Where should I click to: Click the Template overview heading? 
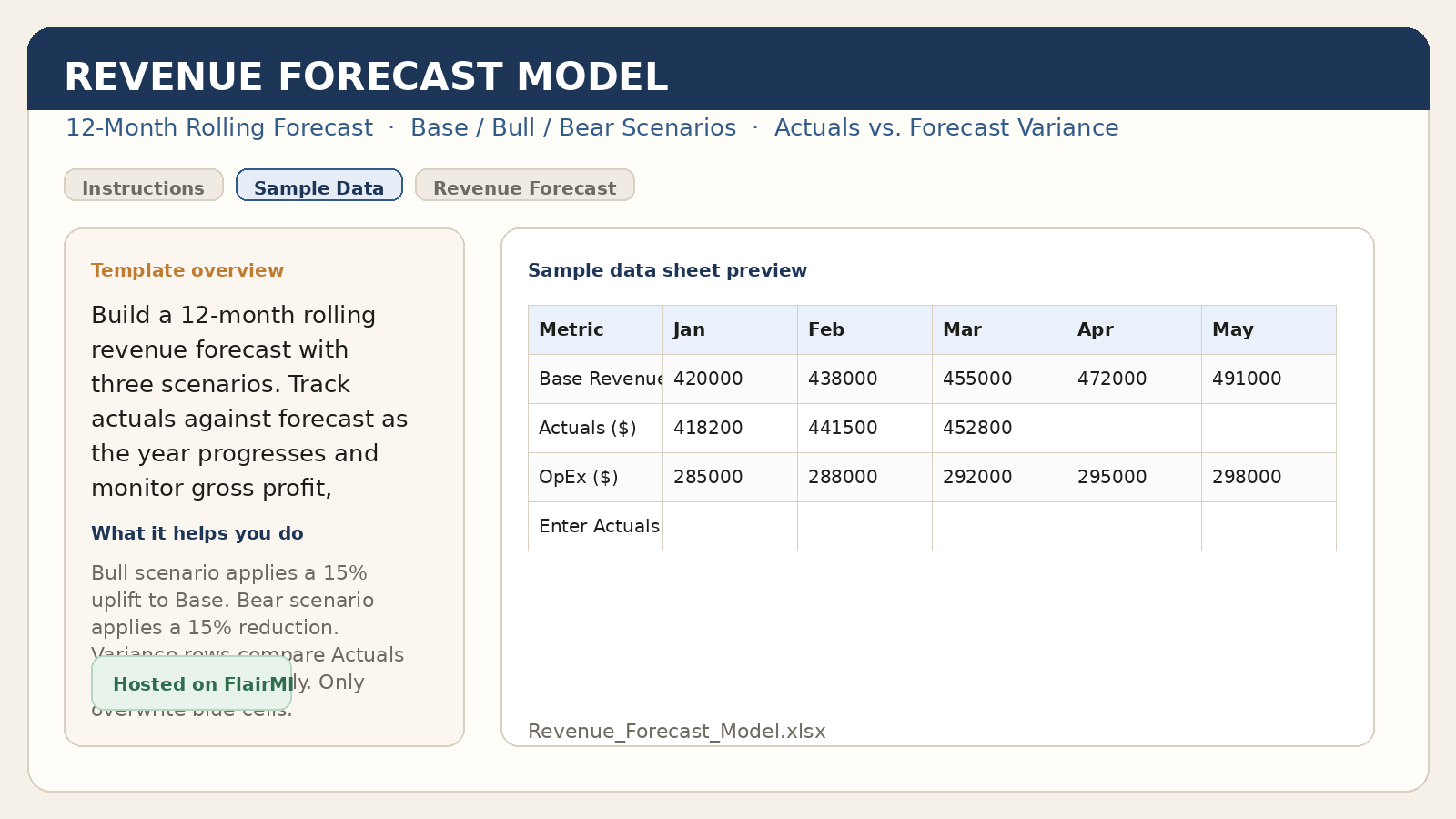point(187,270)
